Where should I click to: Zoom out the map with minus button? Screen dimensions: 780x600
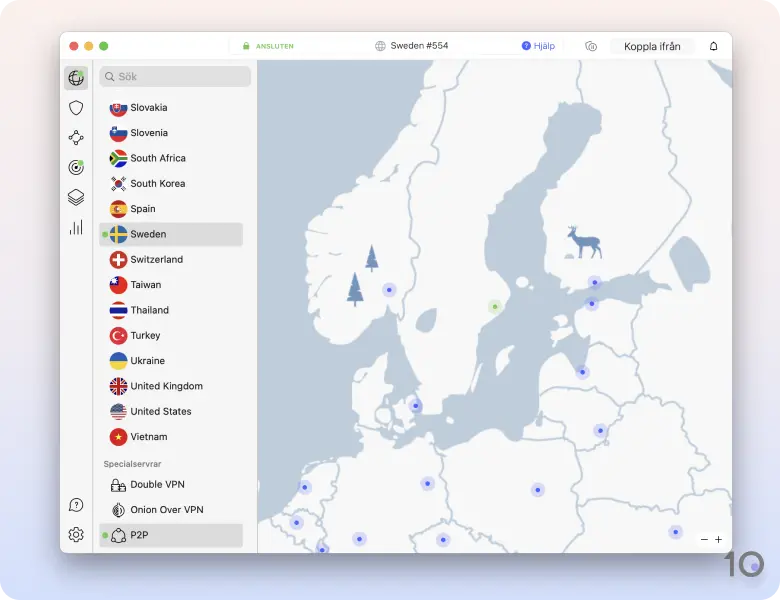(704, 539)
